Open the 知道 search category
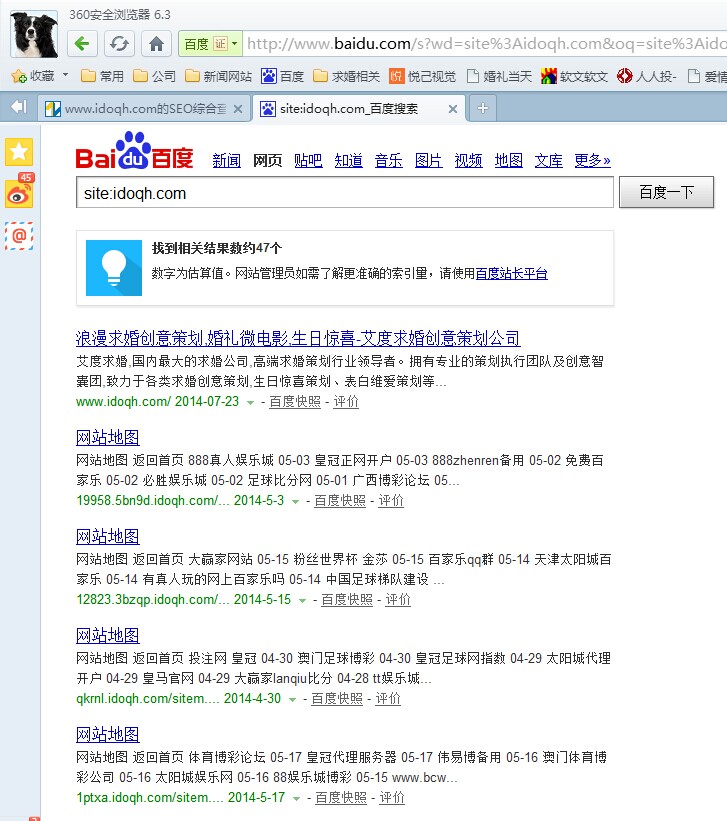The height and width of the screenshot is (821, 727). tap(348, 160)
